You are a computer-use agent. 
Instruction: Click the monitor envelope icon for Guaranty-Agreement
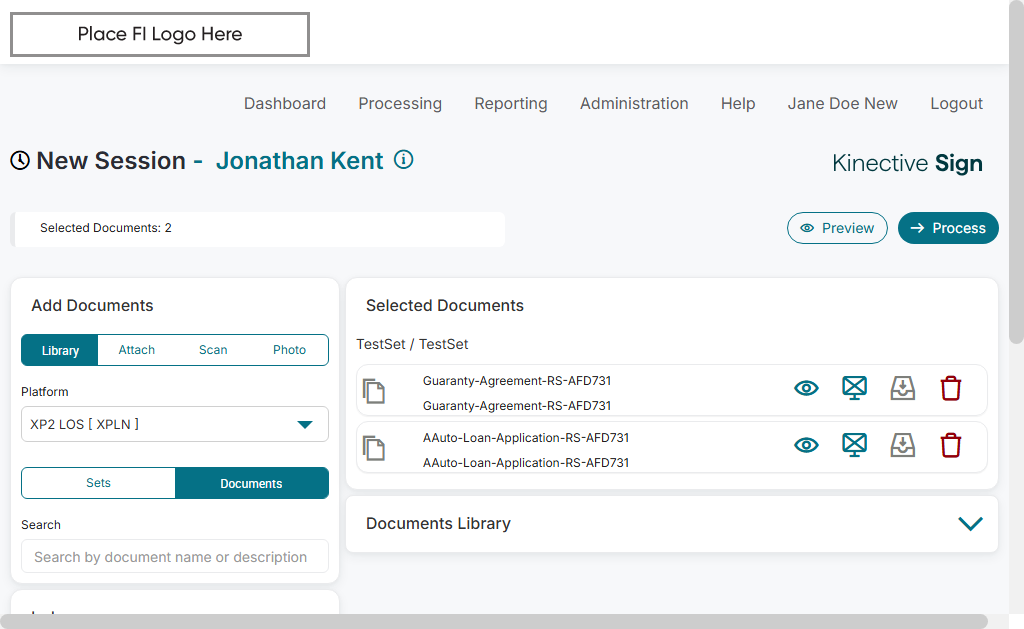click(854, 388)
